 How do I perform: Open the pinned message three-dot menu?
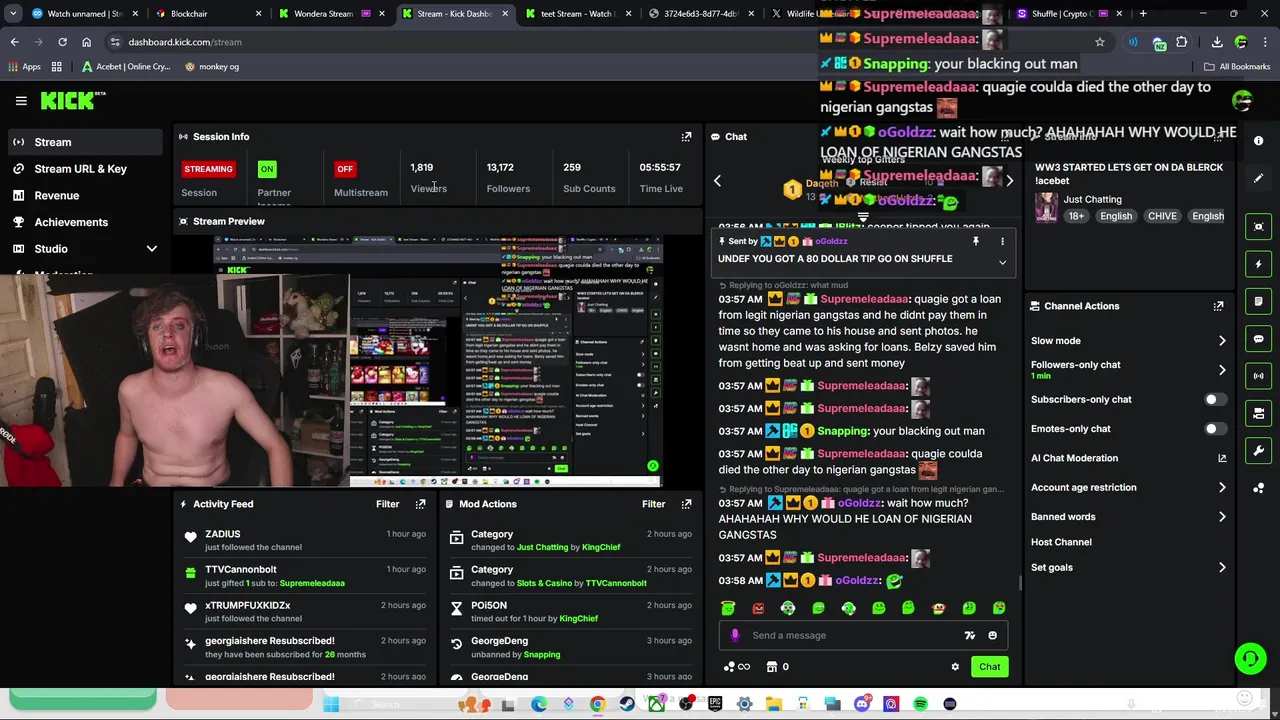tap(1002, 241)
